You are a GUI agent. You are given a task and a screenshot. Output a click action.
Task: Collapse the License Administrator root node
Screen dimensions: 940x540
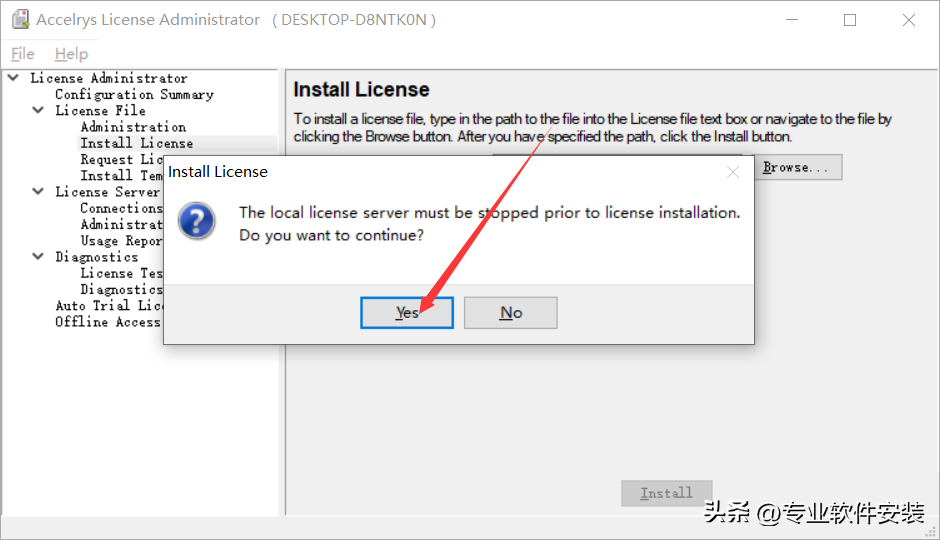[13, 78]
